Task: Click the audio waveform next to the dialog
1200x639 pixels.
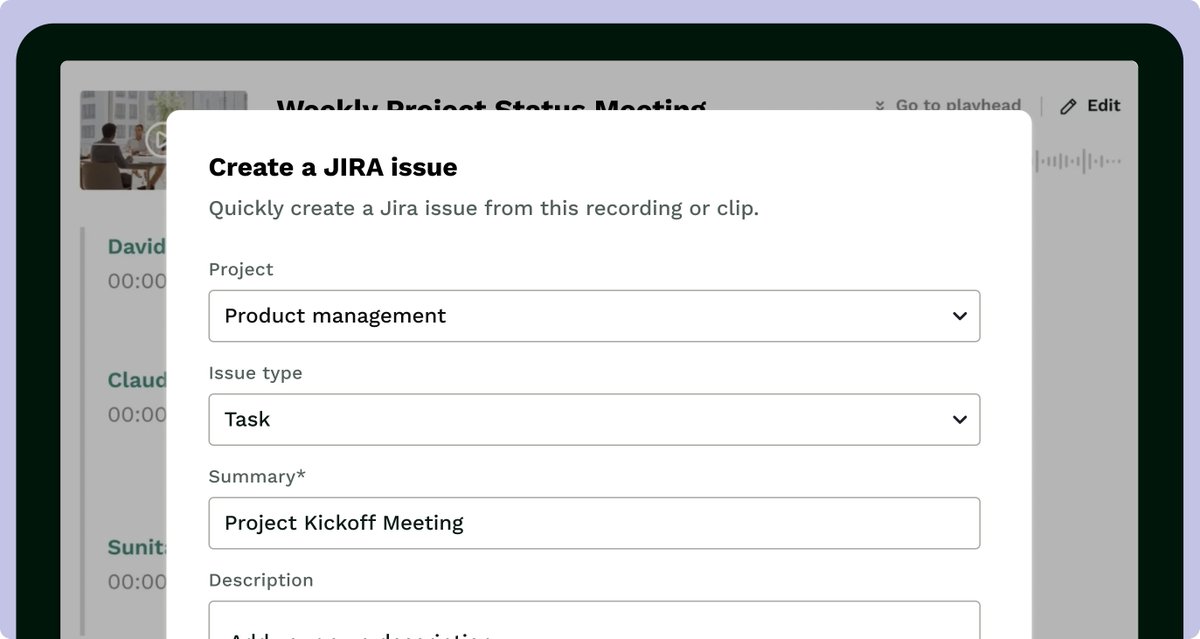Action: (1078, 161)
